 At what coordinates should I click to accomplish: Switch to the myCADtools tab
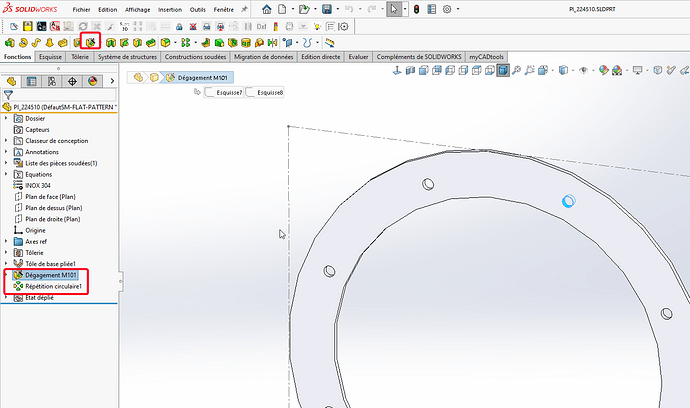coord(486,57)
